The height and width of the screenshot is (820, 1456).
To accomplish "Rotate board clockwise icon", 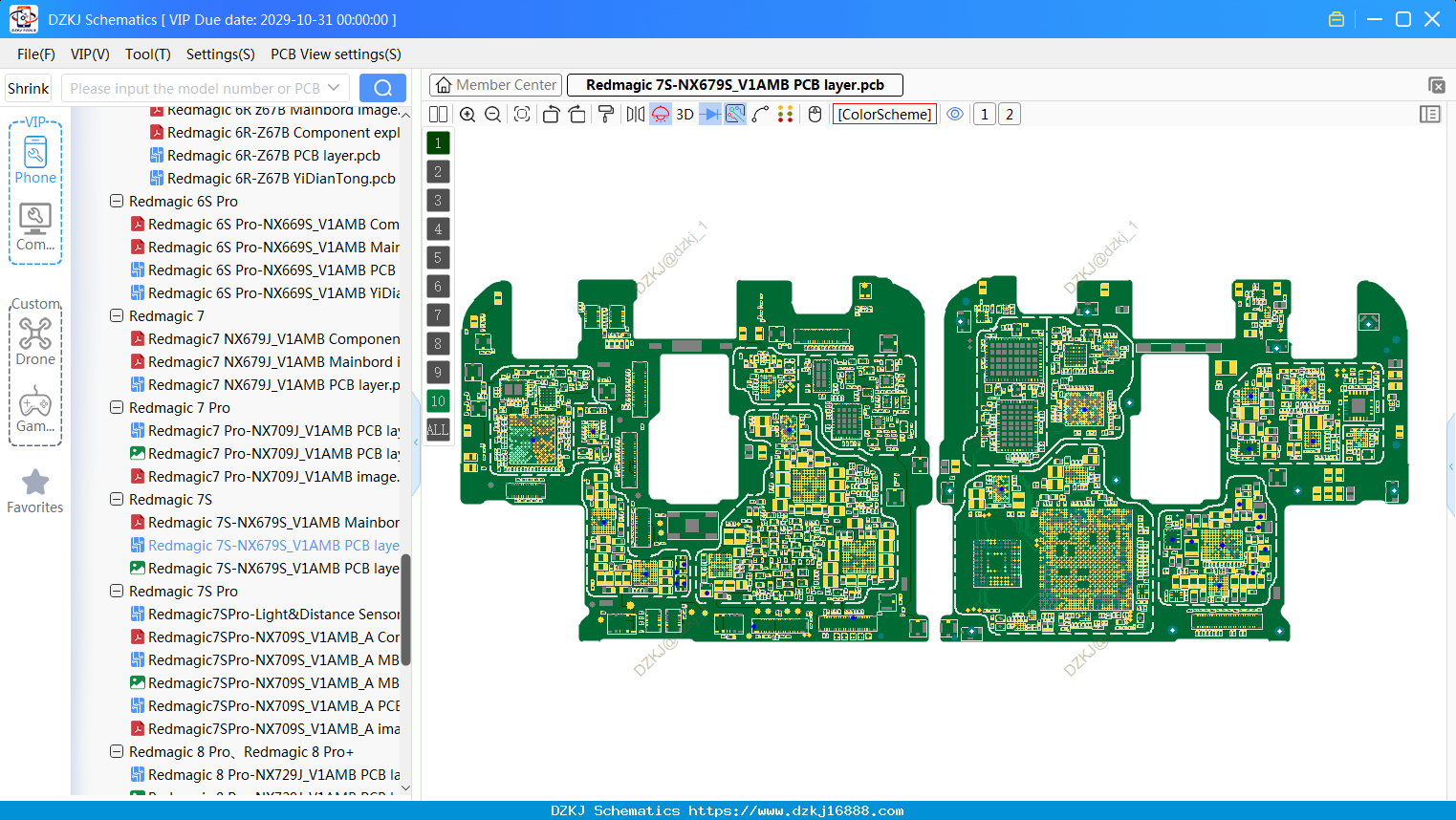I will point(577,115).
